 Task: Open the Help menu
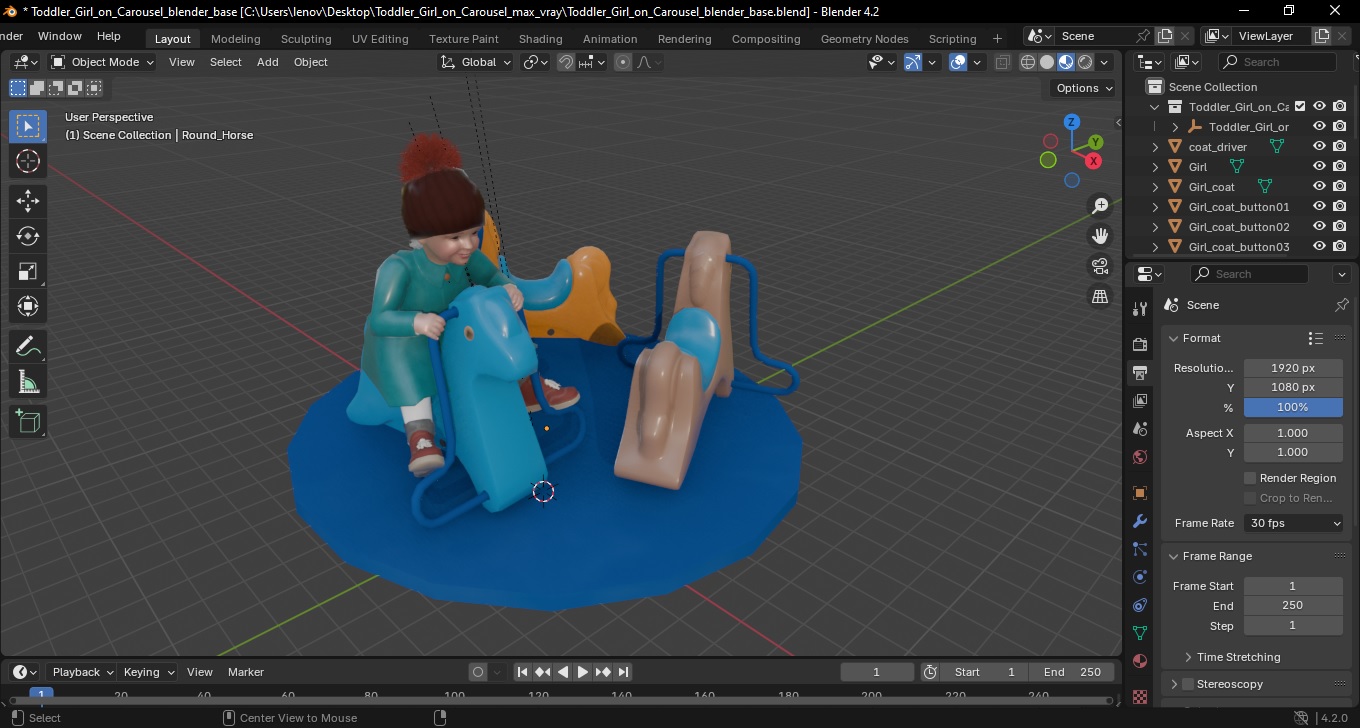point(109,36)
